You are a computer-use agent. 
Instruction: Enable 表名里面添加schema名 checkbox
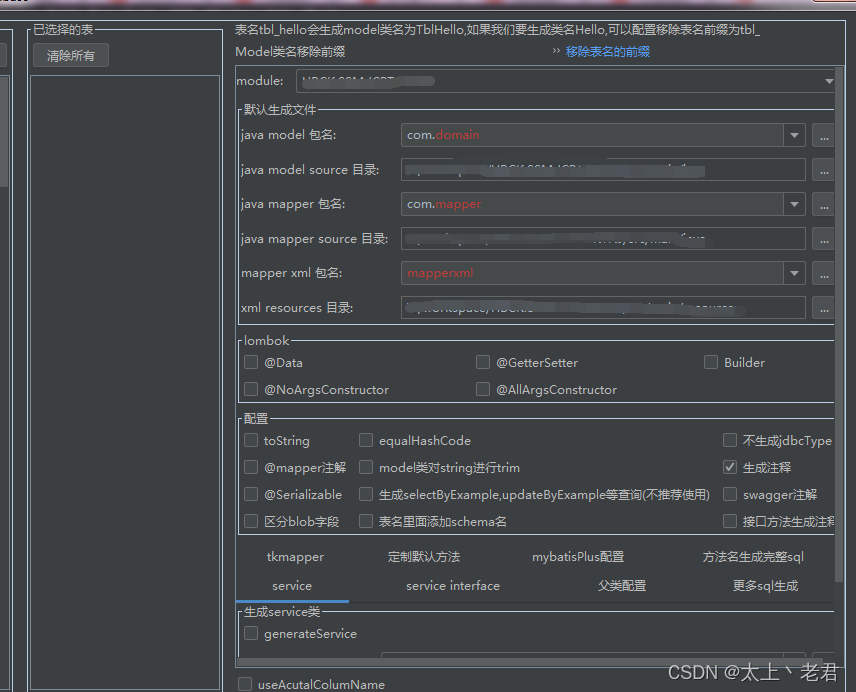click(366, 521)
